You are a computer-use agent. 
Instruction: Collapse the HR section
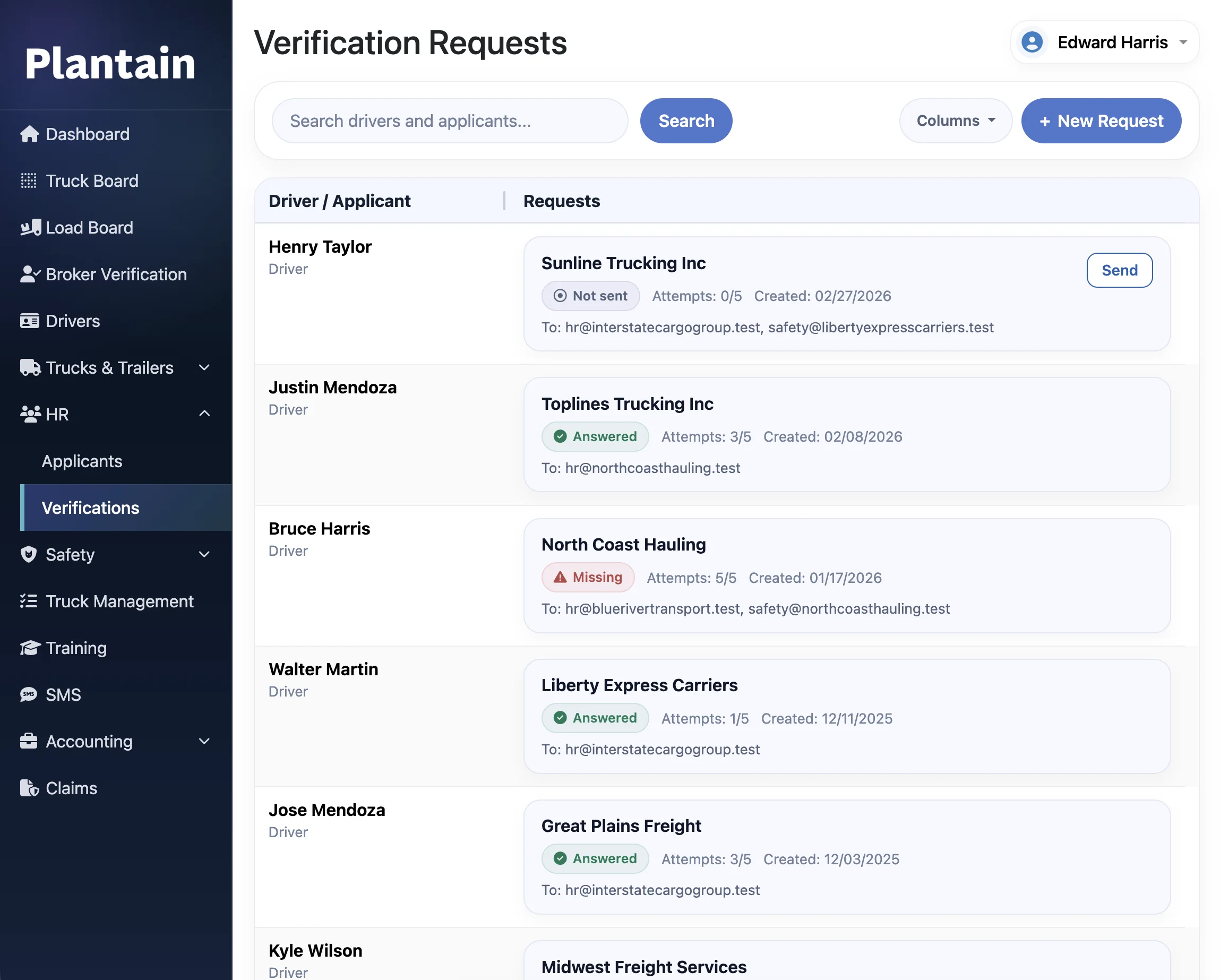204,414
